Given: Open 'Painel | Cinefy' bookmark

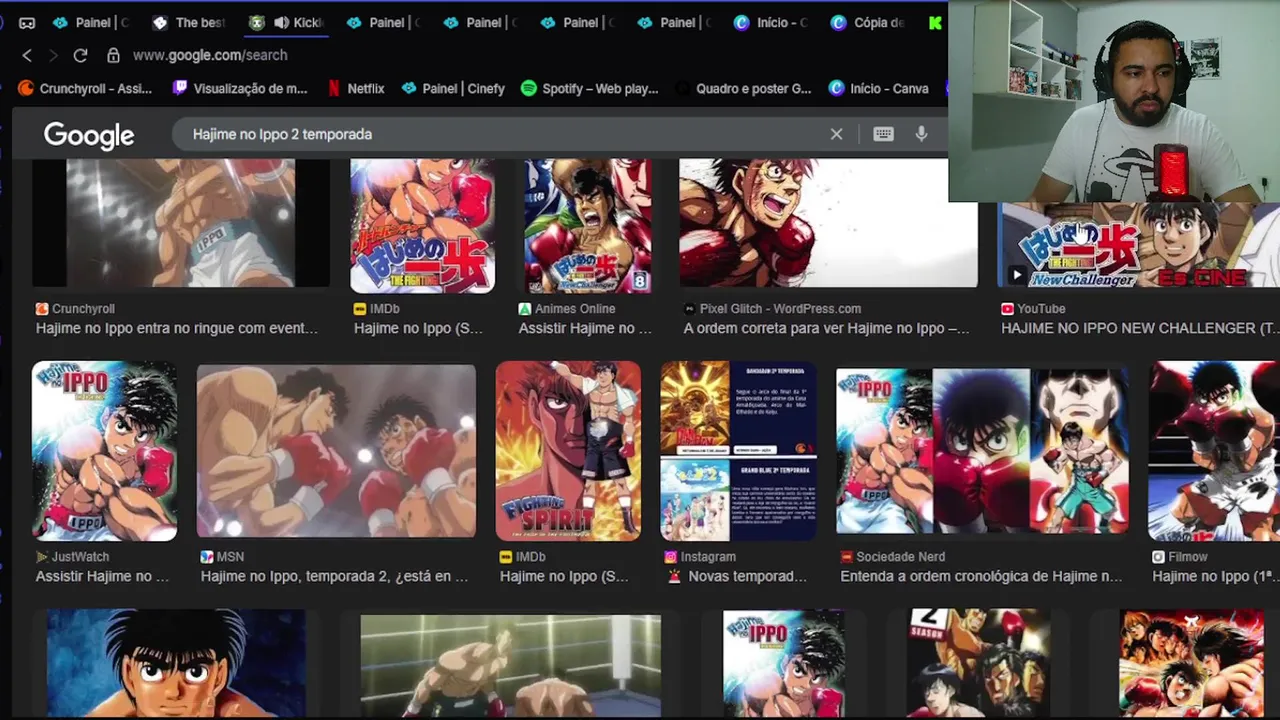Looking at the screenshot, I should [x=453, y=88].
